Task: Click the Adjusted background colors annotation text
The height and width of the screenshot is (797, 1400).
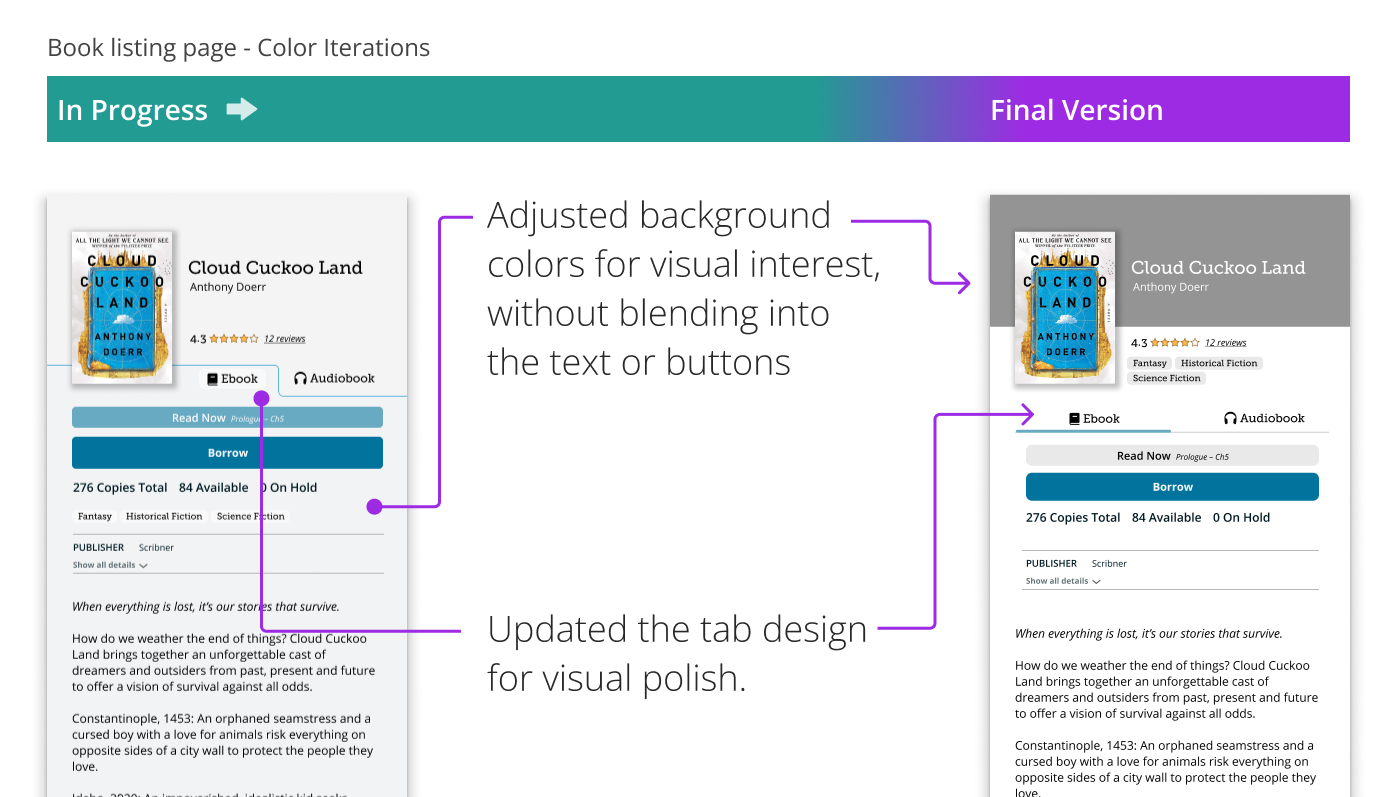Action: tap(684, 288)
